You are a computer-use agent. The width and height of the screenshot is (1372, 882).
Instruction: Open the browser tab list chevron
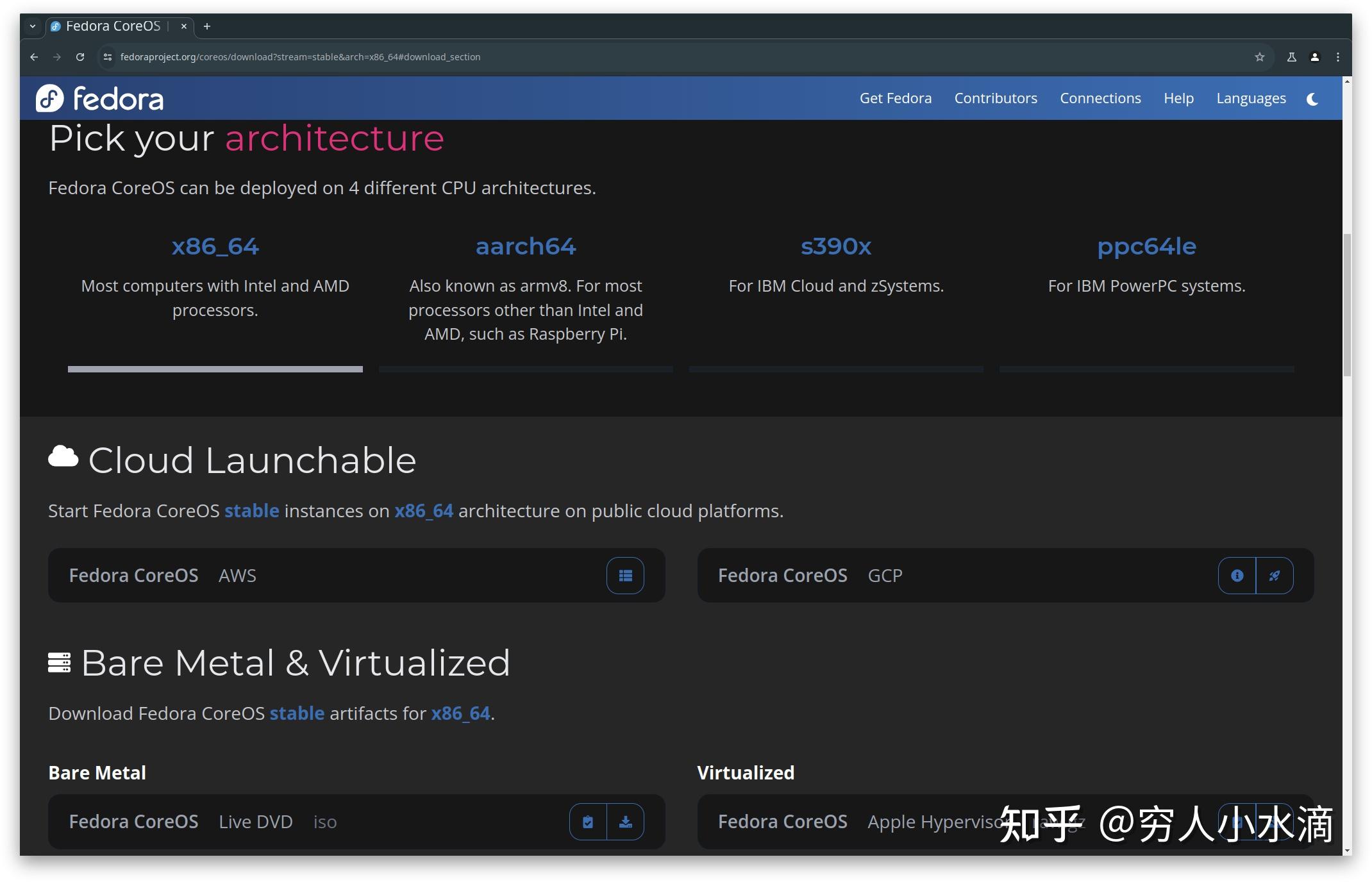[32, 26]
